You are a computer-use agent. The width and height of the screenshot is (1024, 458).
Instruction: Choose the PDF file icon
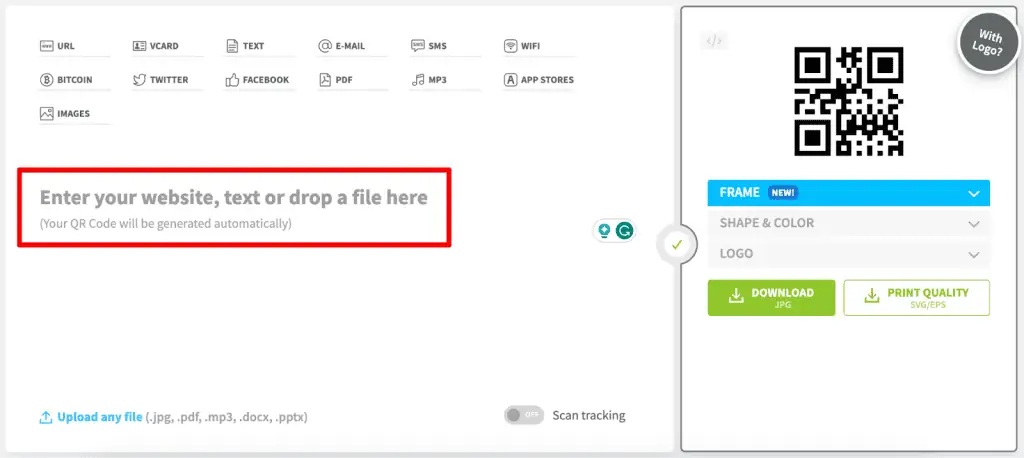(x=325, y=80)
